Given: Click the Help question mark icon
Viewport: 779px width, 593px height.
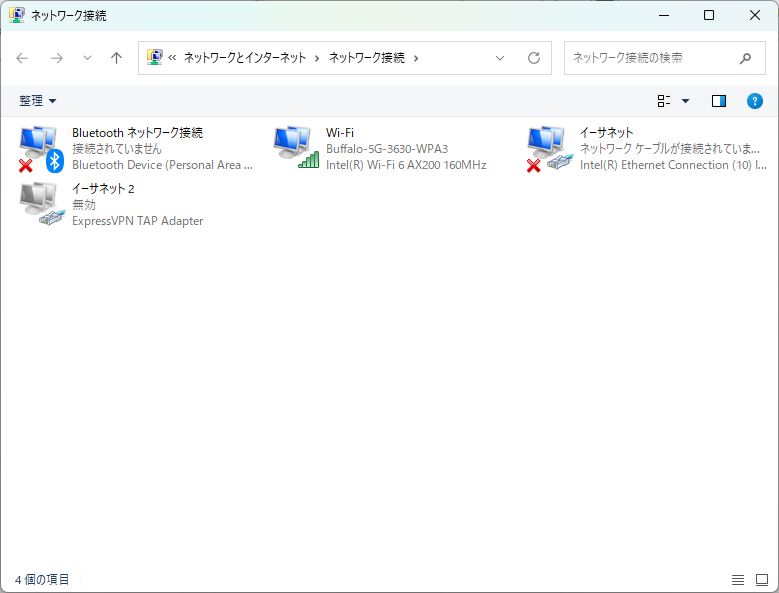Looking at the screenshot, I should 755,101.
